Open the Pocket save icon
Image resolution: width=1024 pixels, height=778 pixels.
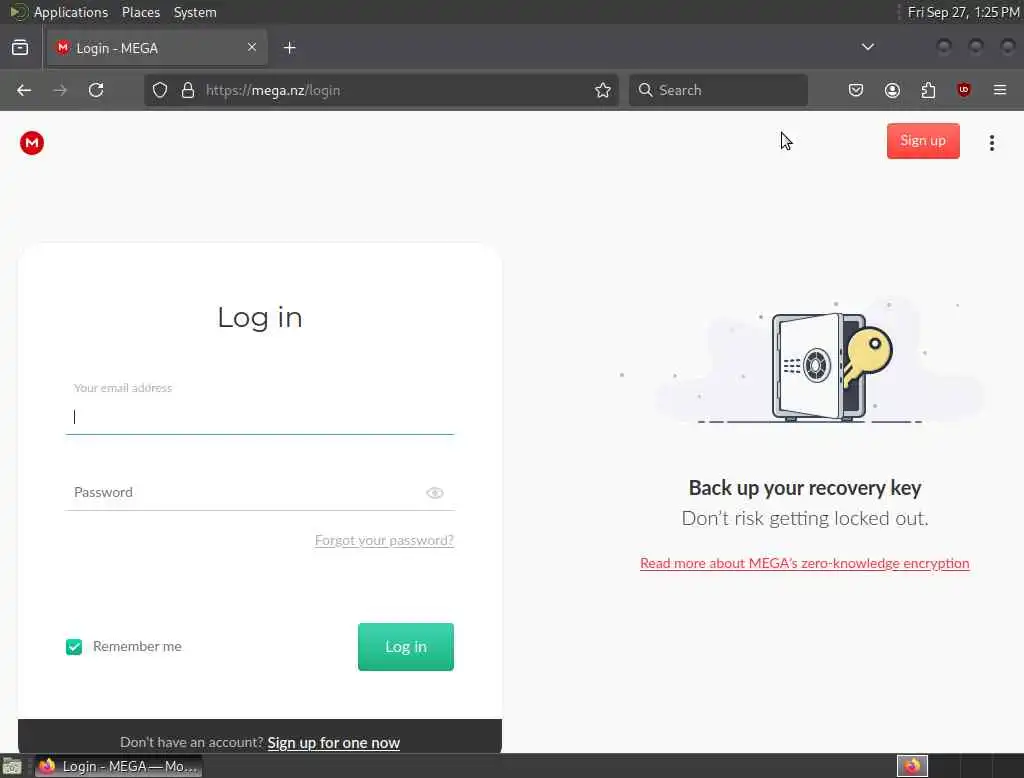coord(856,90)
